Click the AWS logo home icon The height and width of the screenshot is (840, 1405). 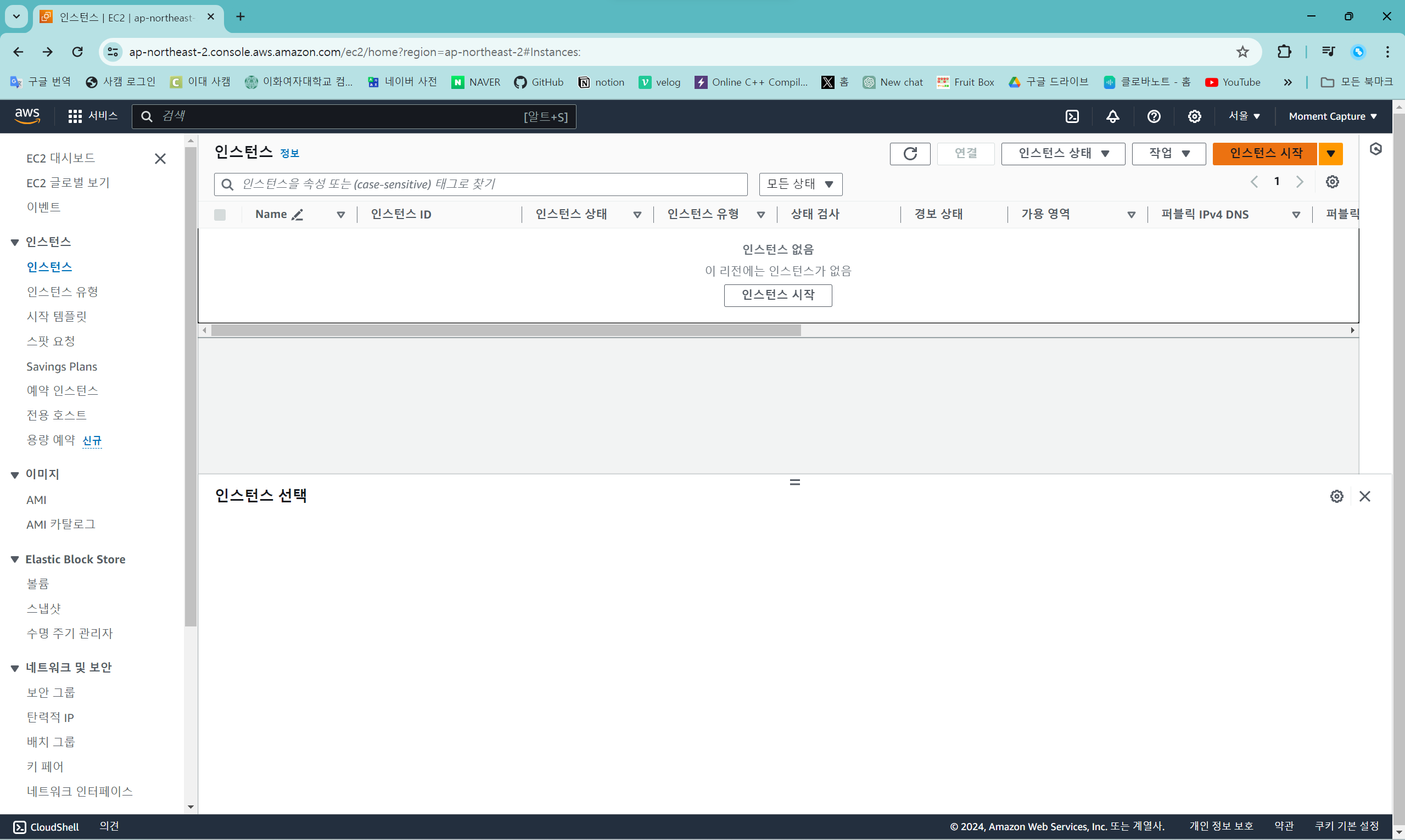click(x=27, y=116)
